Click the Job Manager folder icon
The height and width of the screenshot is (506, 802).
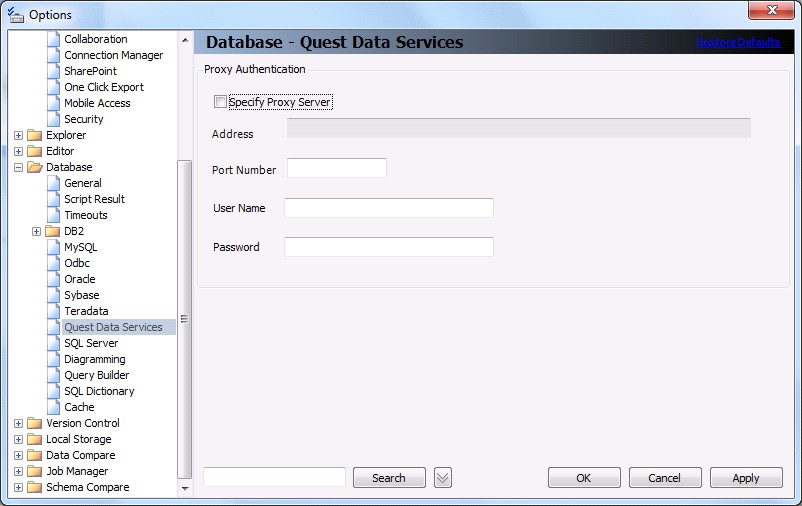click(35, 471)
